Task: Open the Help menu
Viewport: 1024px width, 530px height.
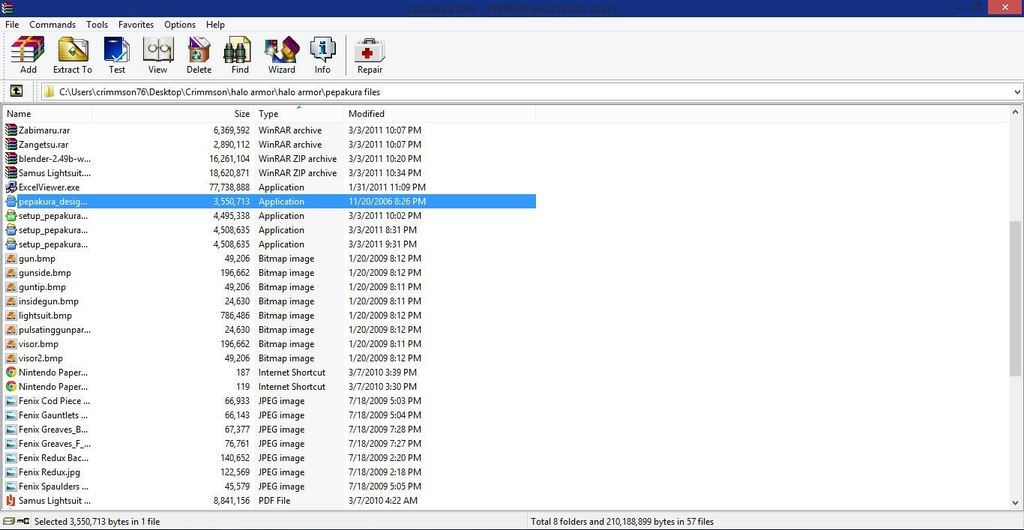Action: click(216, 25)
